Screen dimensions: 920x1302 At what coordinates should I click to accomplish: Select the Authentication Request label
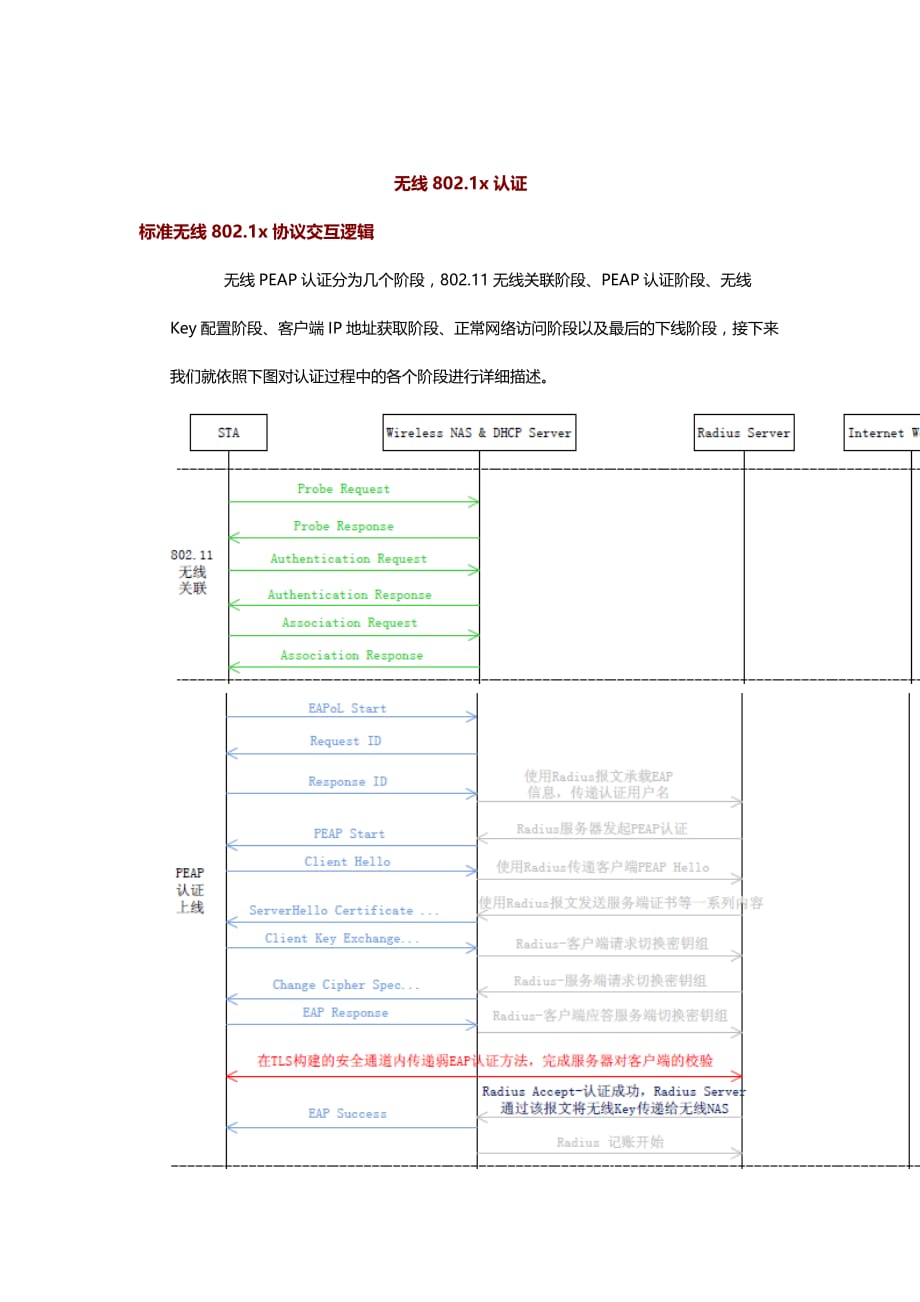click(348, 559)
